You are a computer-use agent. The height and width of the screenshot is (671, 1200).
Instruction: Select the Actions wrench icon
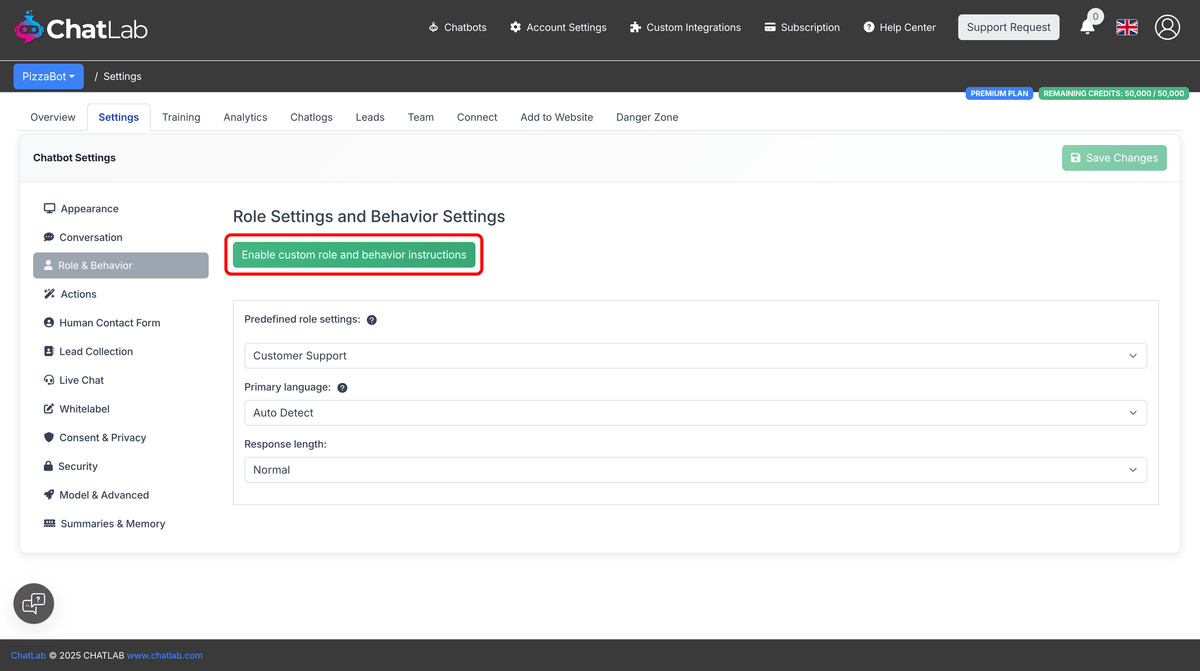(x=50, y=293)
